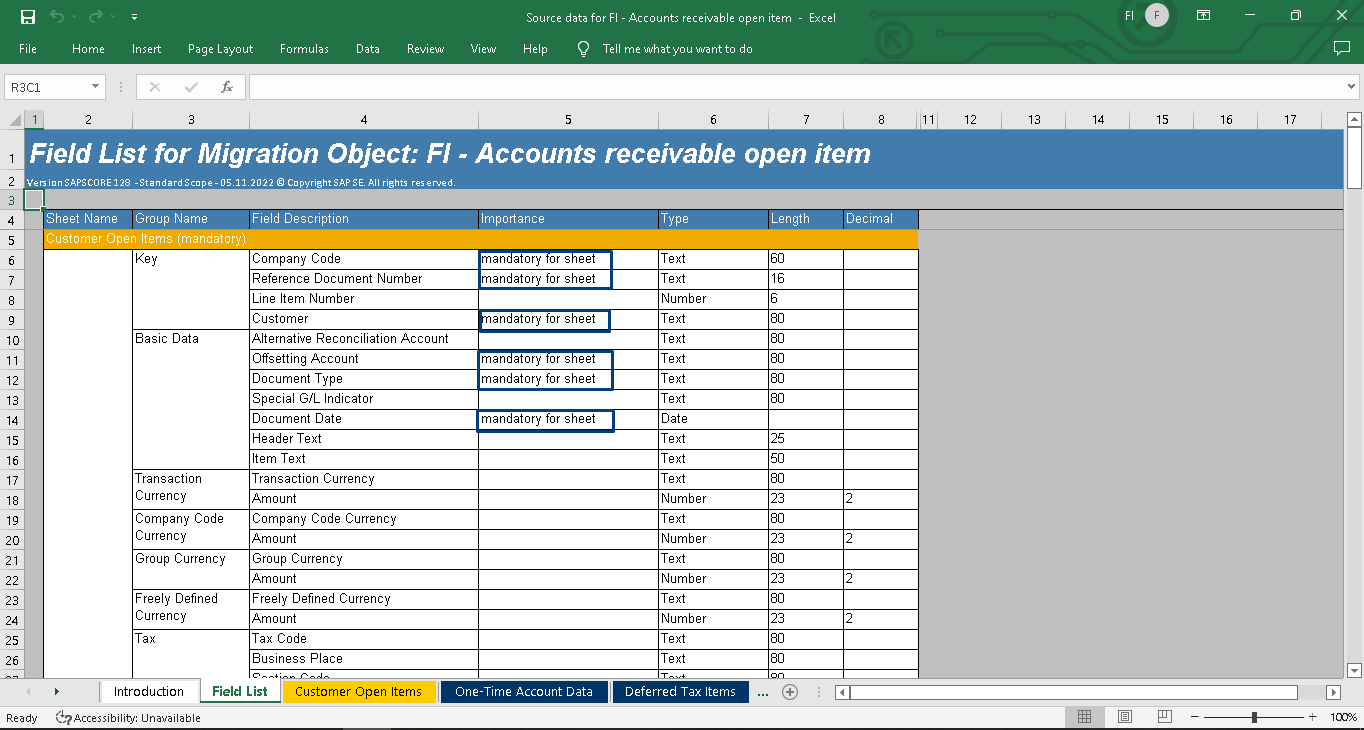Expand the Name Box dropdown

[96, 87]
